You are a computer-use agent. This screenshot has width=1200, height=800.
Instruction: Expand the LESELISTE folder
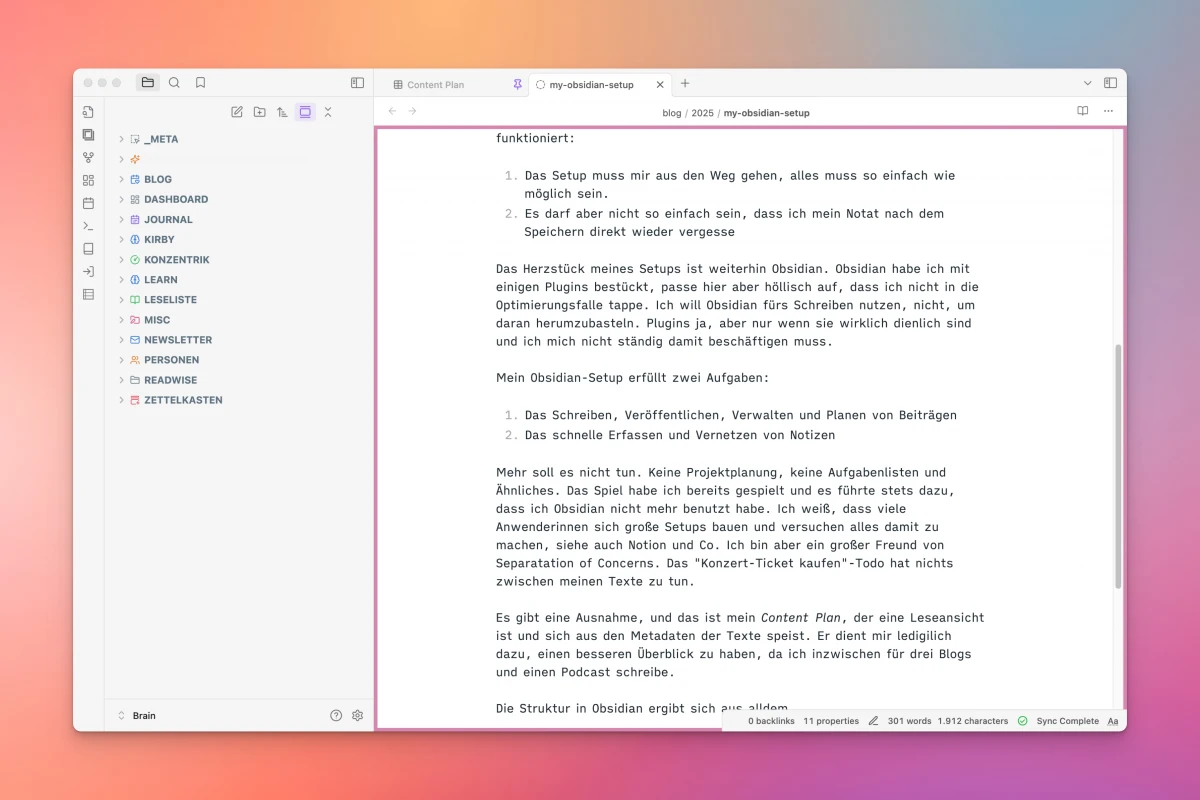click(x=122, y=299)
